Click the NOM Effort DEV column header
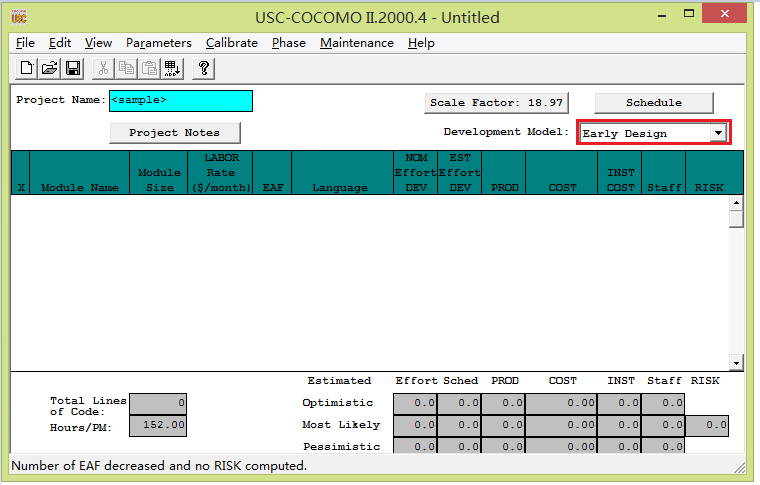 [x=415, y=173]
